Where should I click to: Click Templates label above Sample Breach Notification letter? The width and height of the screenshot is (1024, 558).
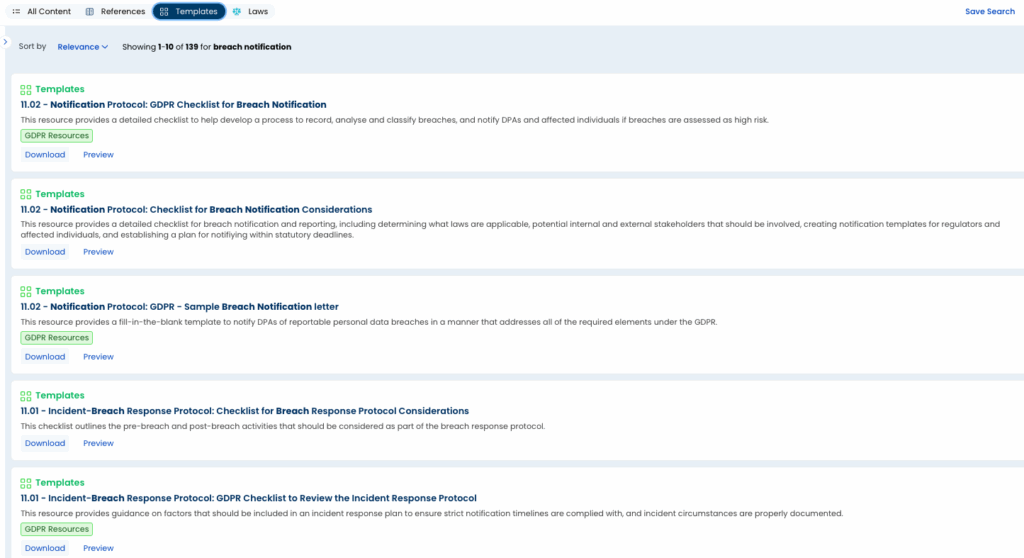59,291
